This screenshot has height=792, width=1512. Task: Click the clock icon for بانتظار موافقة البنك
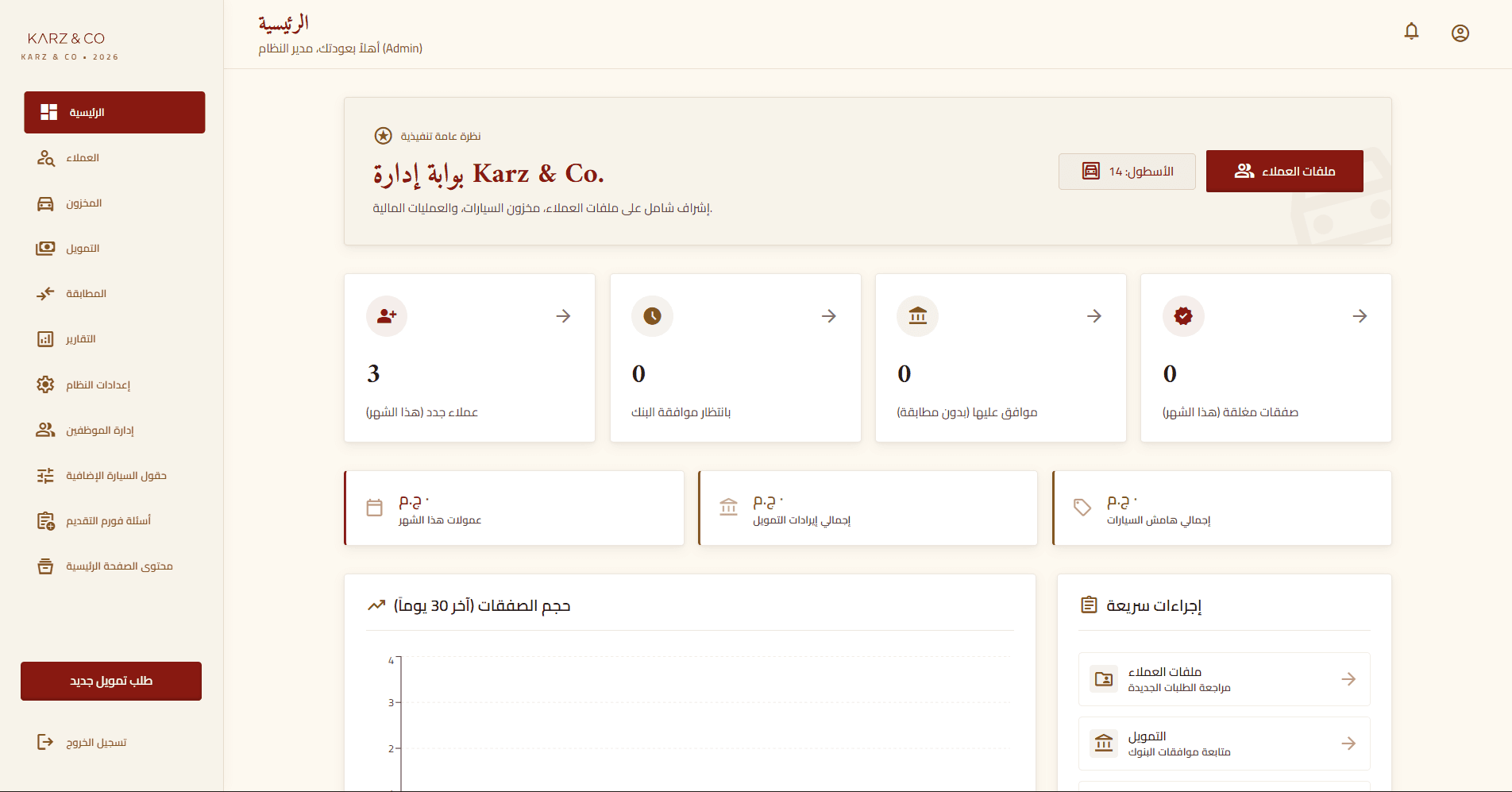click(x=652, y=316)
